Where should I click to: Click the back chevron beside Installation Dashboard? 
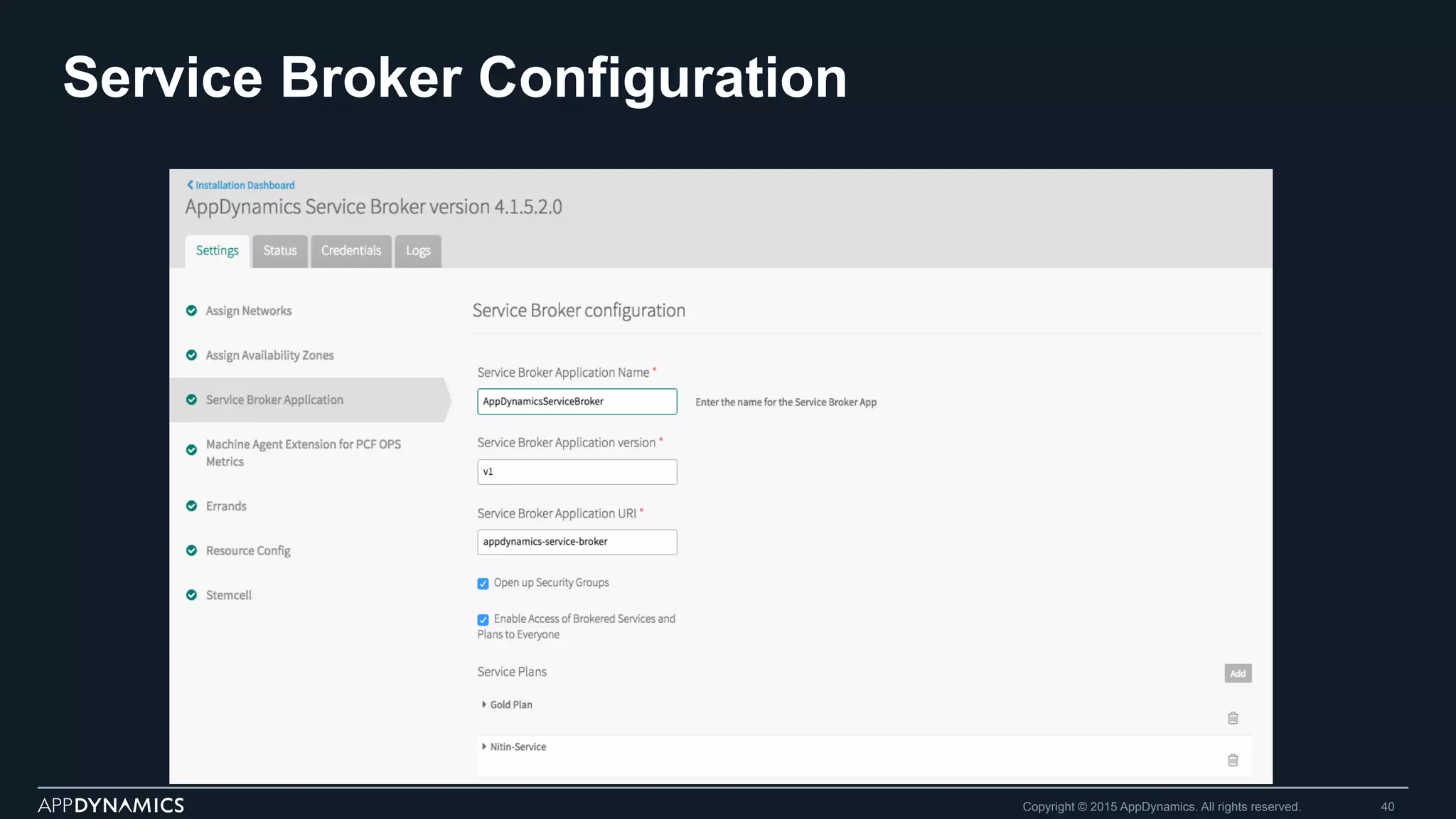tap(190, 185)
